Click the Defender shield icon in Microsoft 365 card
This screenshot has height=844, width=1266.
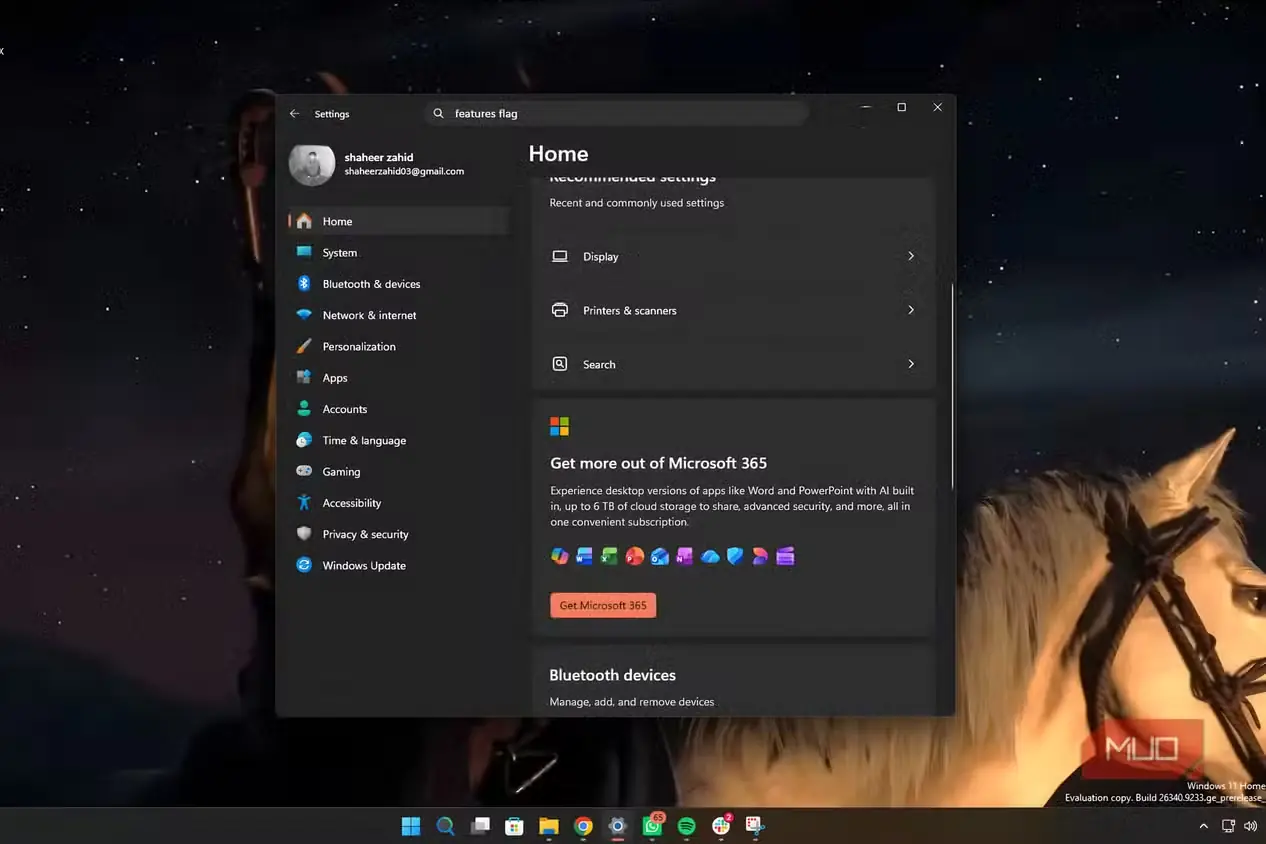[x=735, y=556]
